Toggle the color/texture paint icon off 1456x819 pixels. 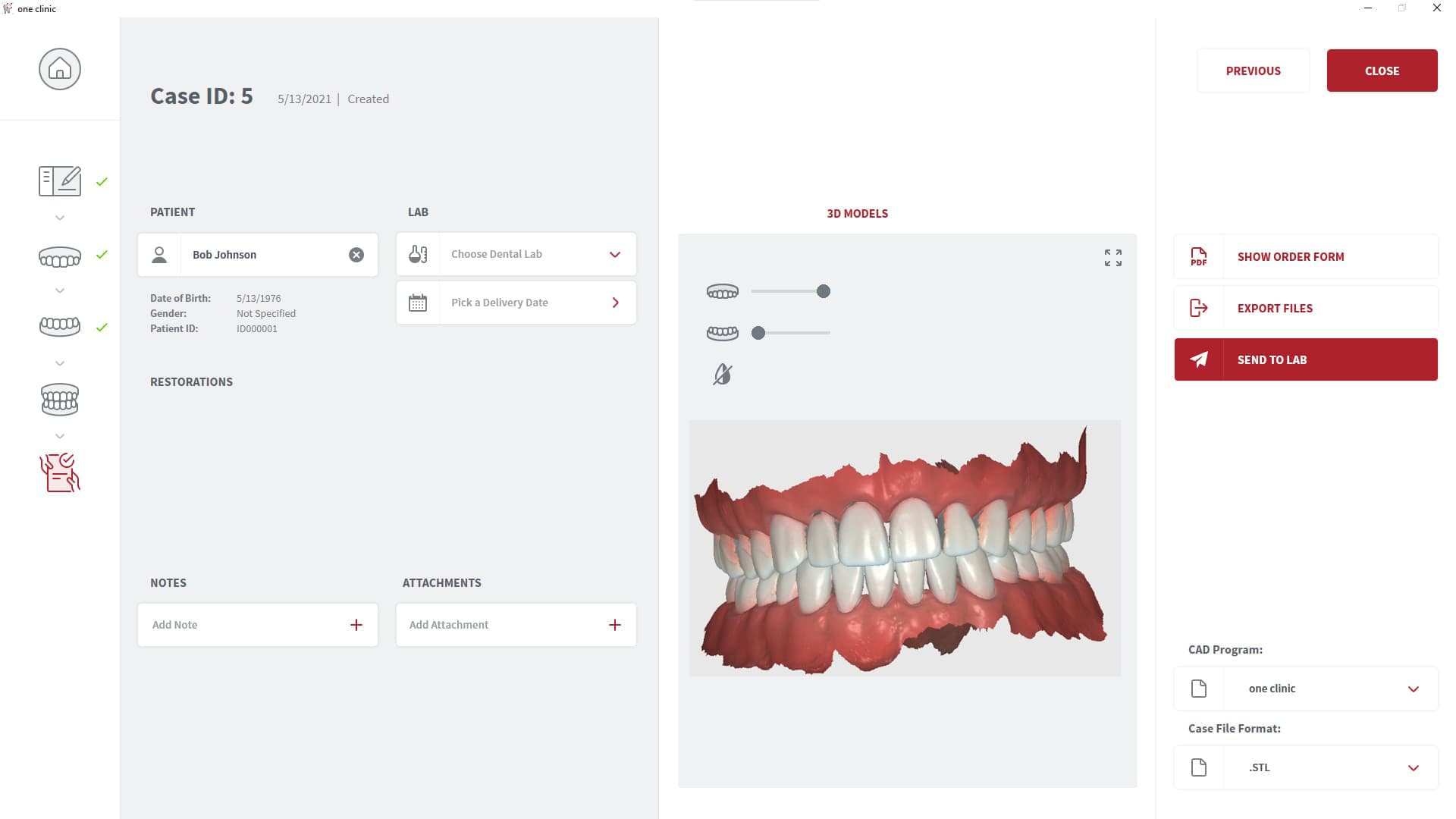722,374
